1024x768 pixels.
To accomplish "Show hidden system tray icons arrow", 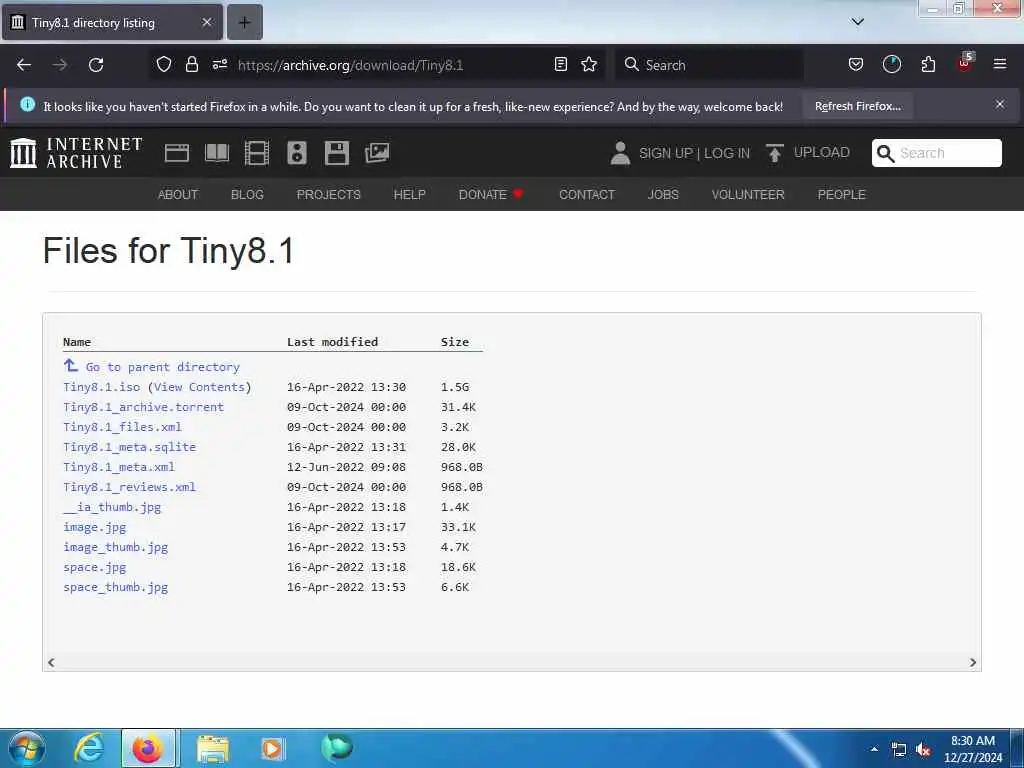I will pos(874,749).
